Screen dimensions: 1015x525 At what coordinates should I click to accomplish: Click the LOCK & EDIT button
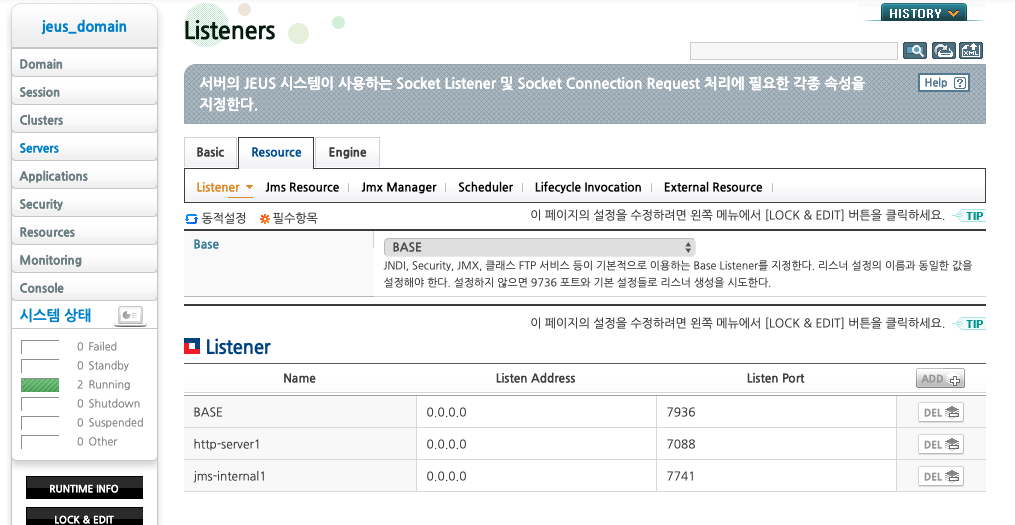coord(84,518)
